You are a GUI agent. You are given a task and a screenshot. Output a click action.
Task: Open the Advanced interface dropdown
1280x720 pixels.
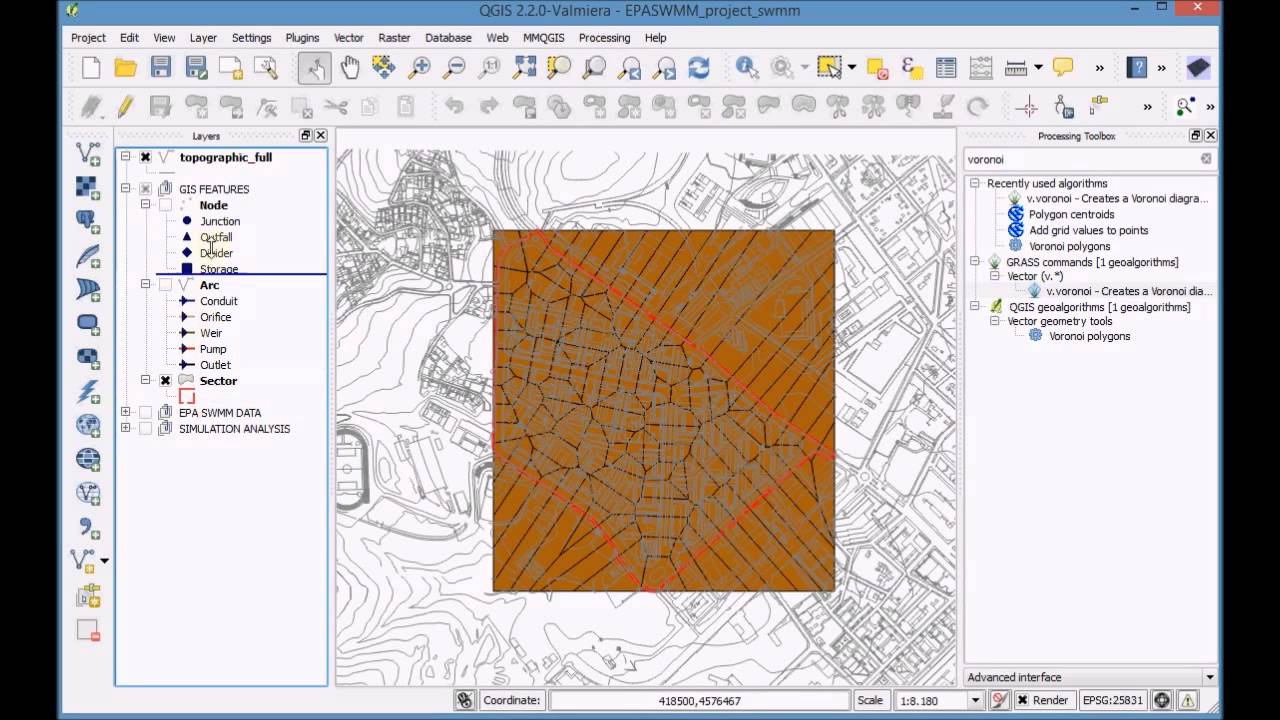click(x=1209, y=678)
